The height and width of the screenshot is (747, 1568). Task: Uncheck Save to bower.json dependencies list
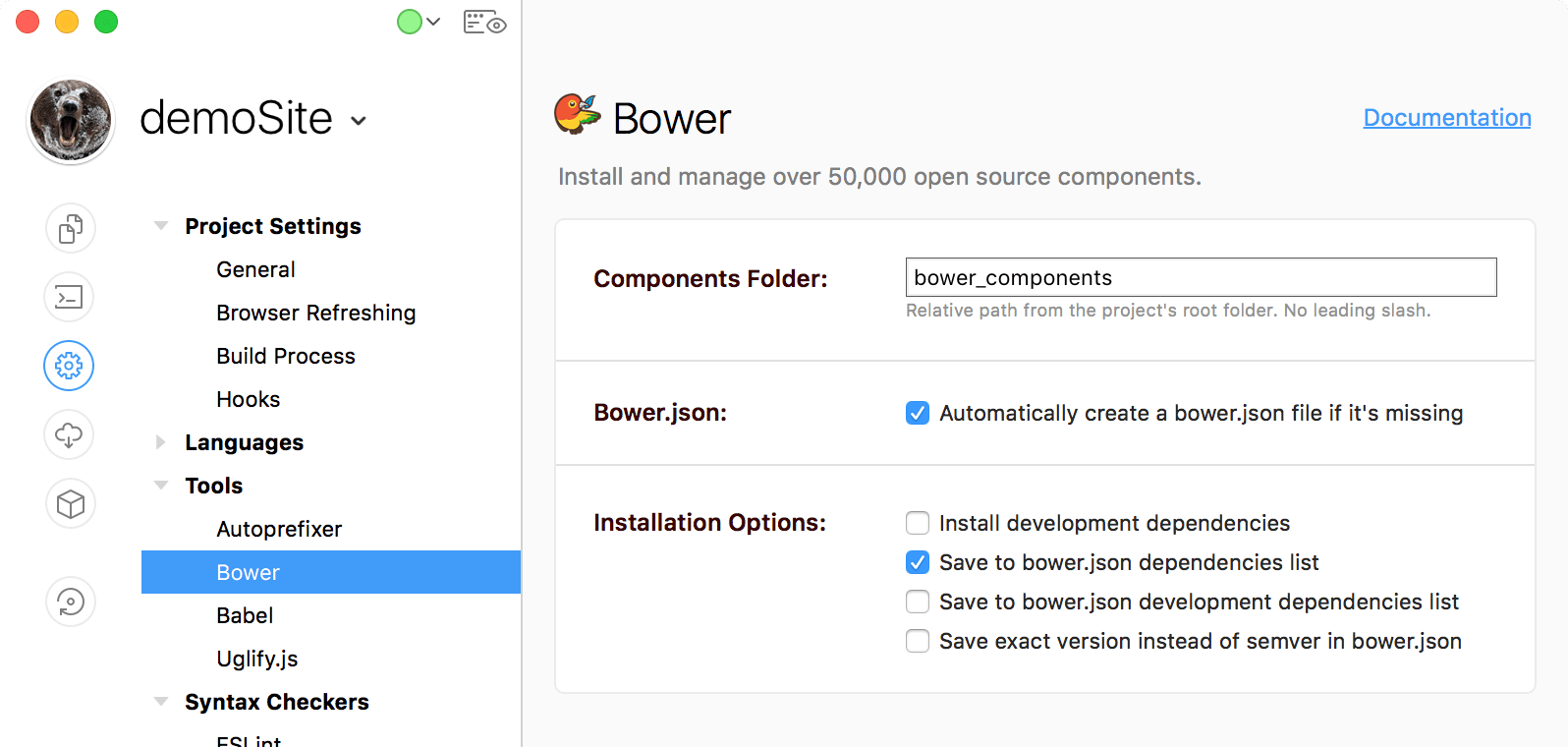point(918,562)
